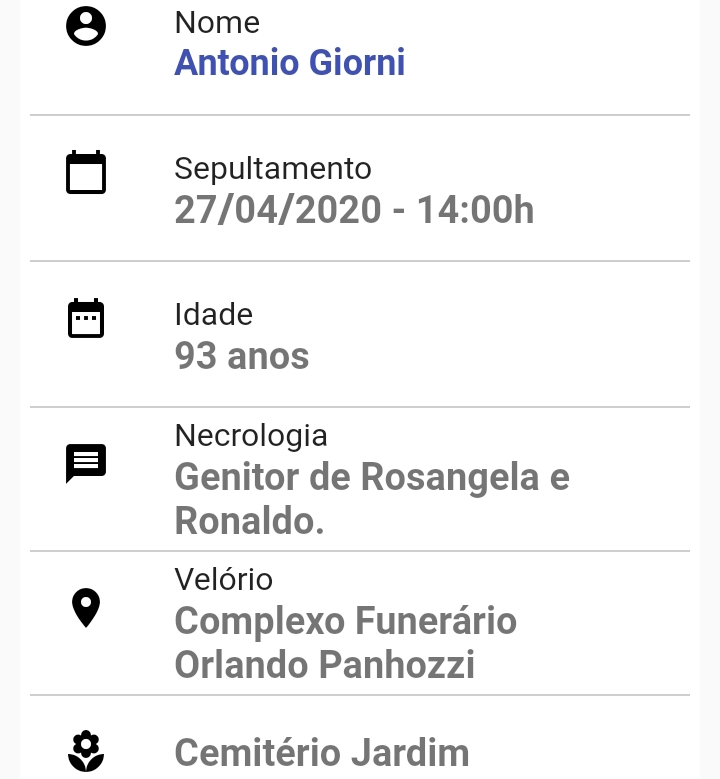Click the Nome label
The width and height of the screenshot is (720, 779).
[217, 22]
